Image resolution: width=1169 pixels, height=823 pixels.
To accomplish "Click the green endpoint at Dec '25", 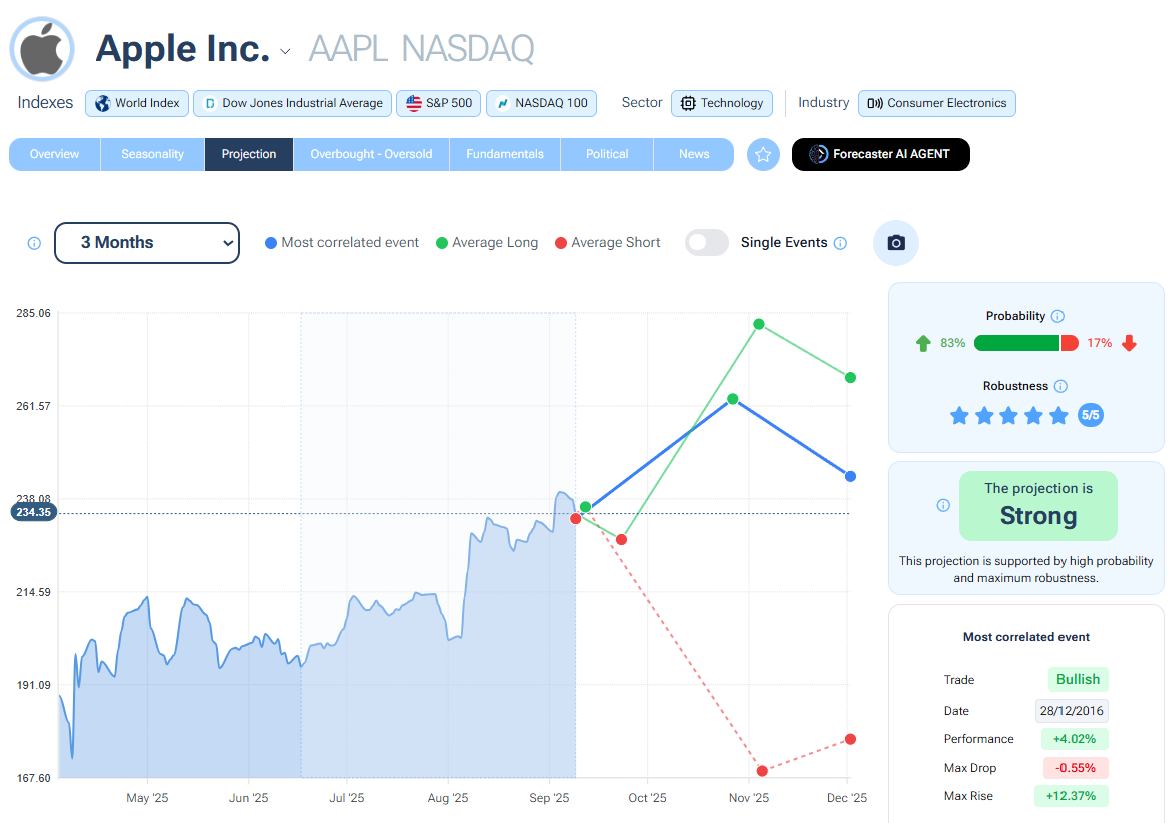I will coord(851,378).
